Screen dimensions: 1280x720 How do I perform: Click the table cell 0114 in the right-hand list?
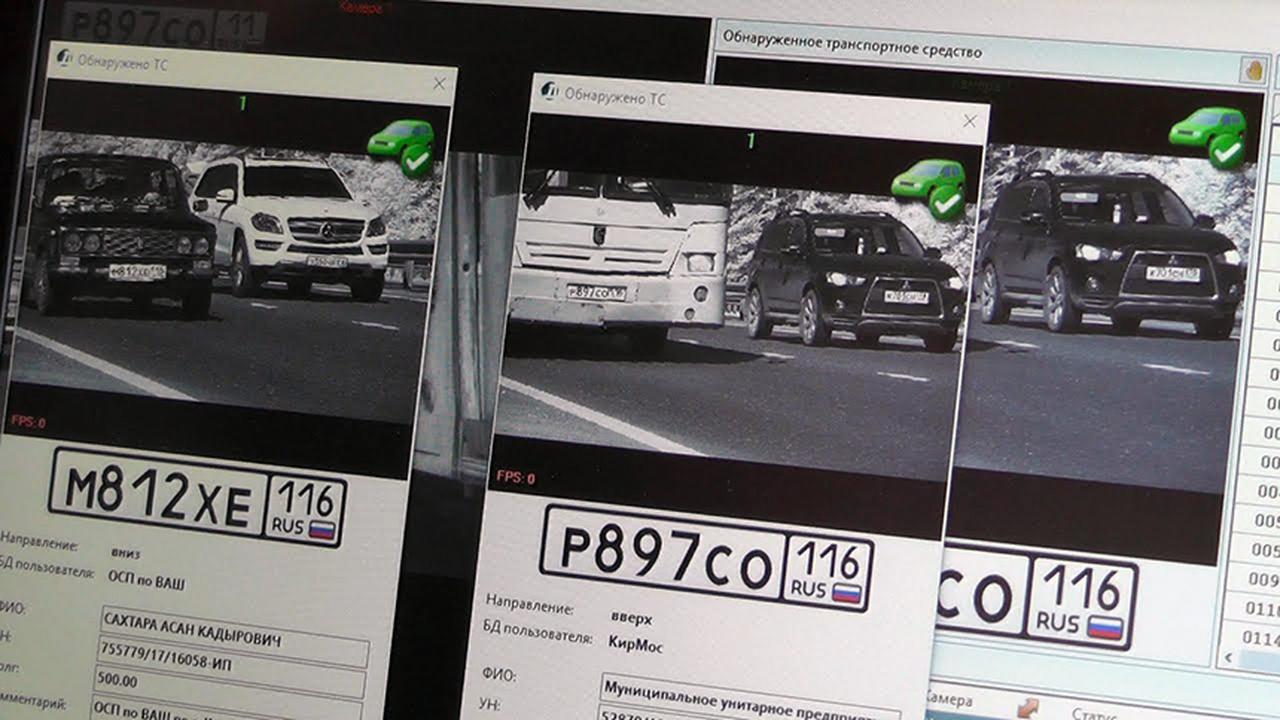pos(1261,637)
